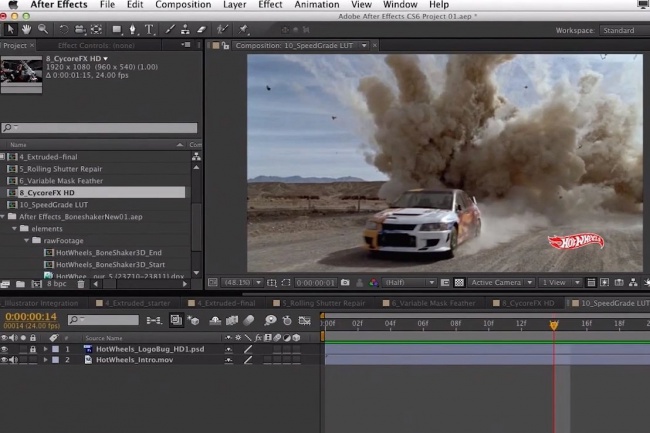Select the Pan Behind anchor point tool
Image resolution: width=650 pixels, height=433 pixels.
tap(96, 29)
